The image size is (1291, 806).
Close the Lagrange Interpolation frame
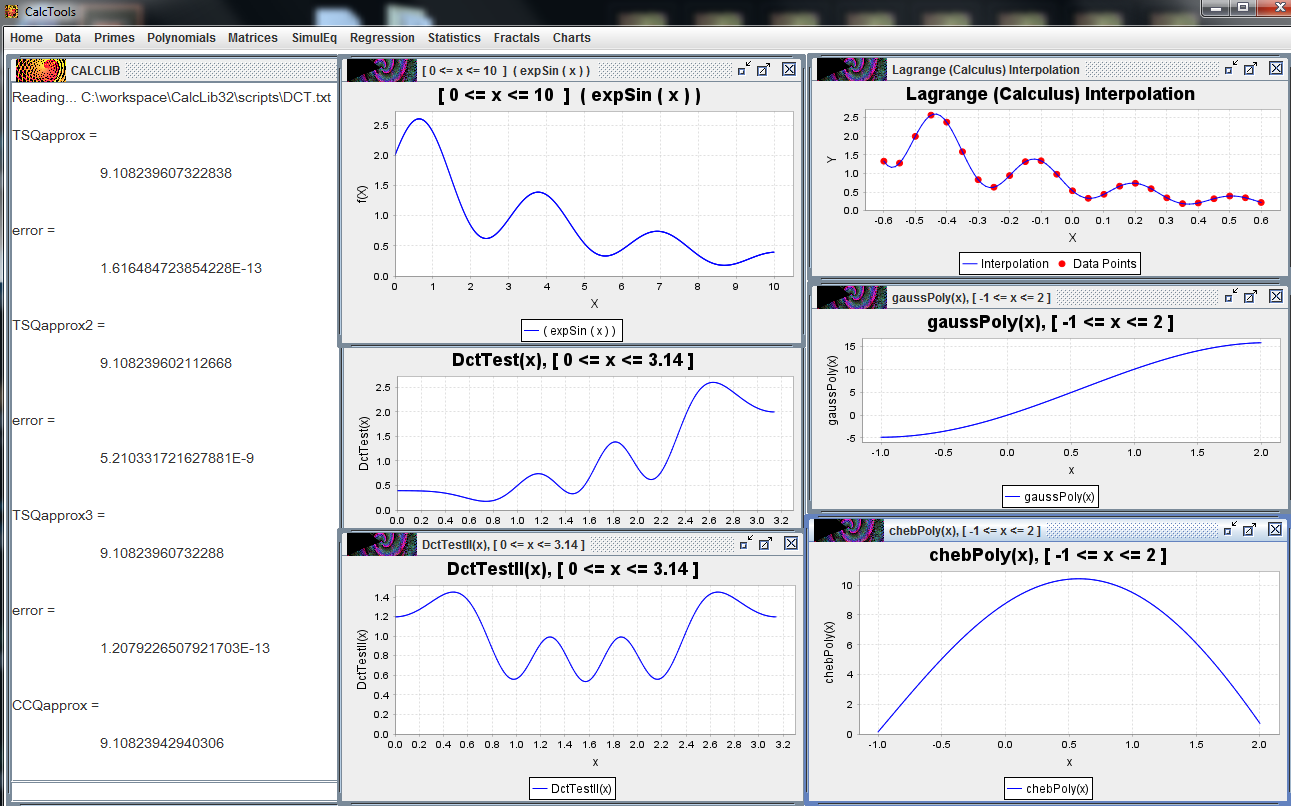pyautogui.click(x=1276, y=68)
